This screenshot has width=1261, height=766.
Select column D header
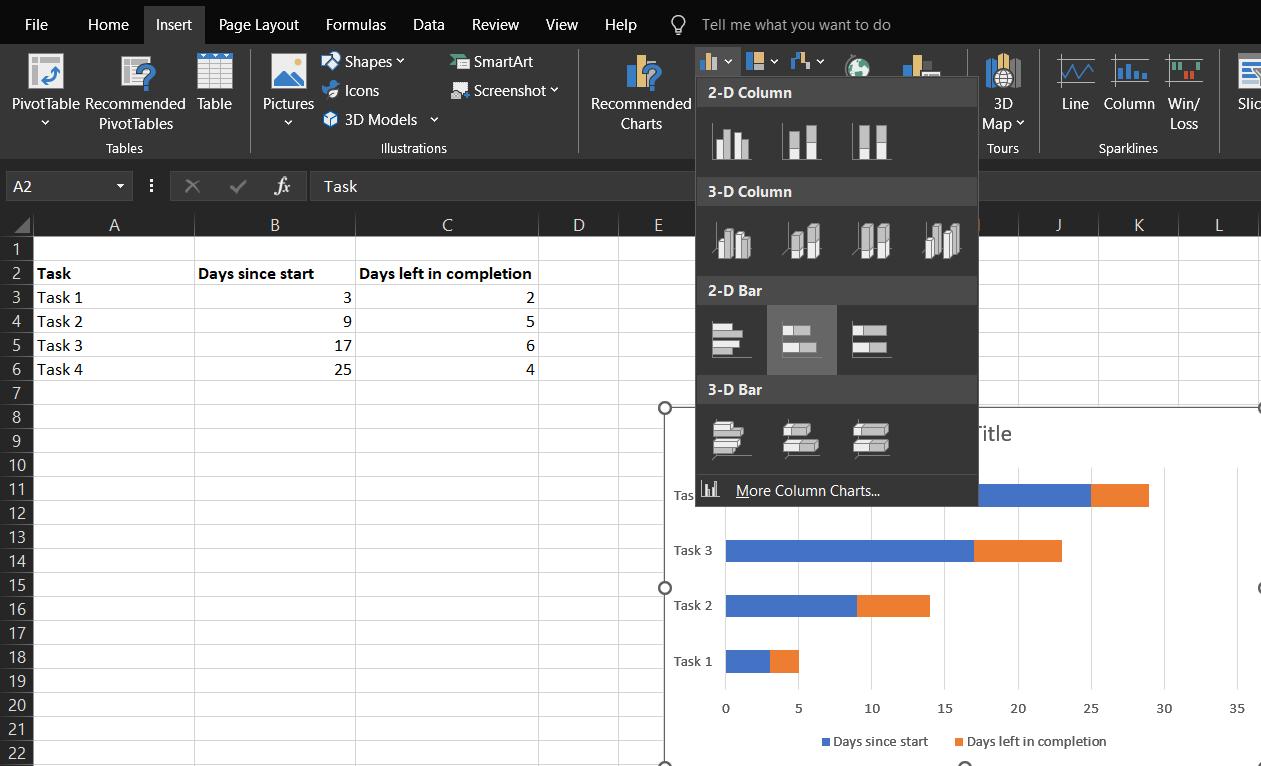(x=578, y=225)
